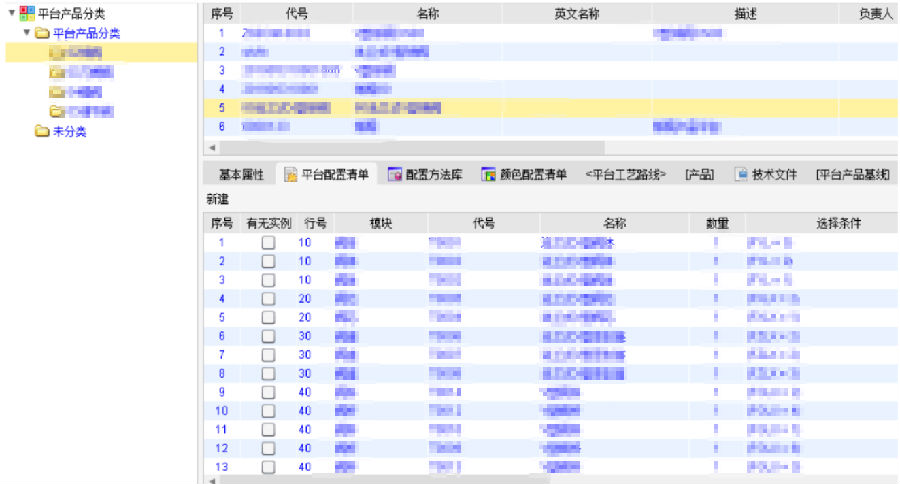The width and height of the screenshot is (900, 484).
Task: Collapse the root 平台产品分类 tree node
Action: pyautogui.click(x=10, y=13)
